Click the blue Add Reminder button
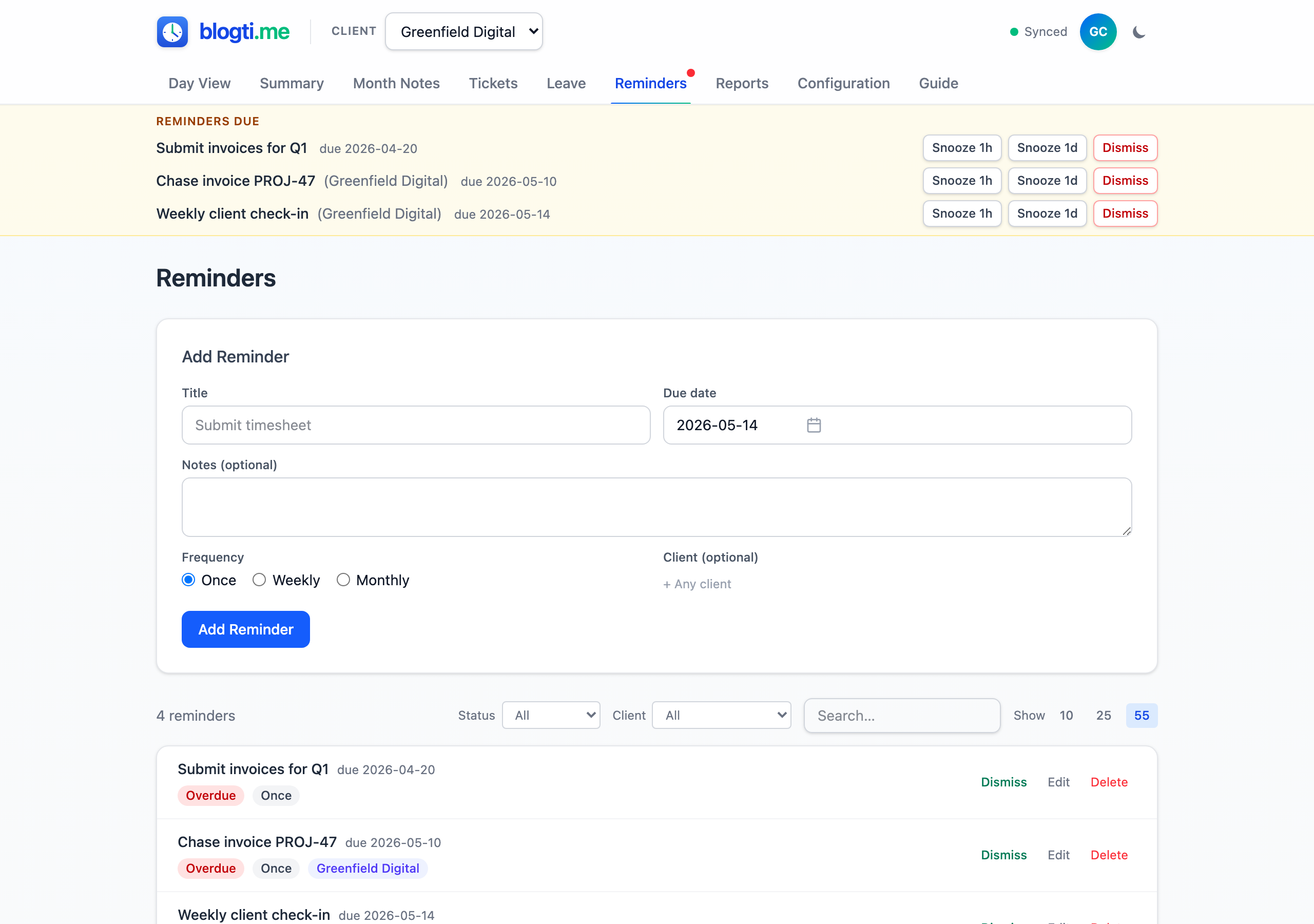Image resolution: width=1314 pixels, height=924 pixels. [x=245, y=629]
